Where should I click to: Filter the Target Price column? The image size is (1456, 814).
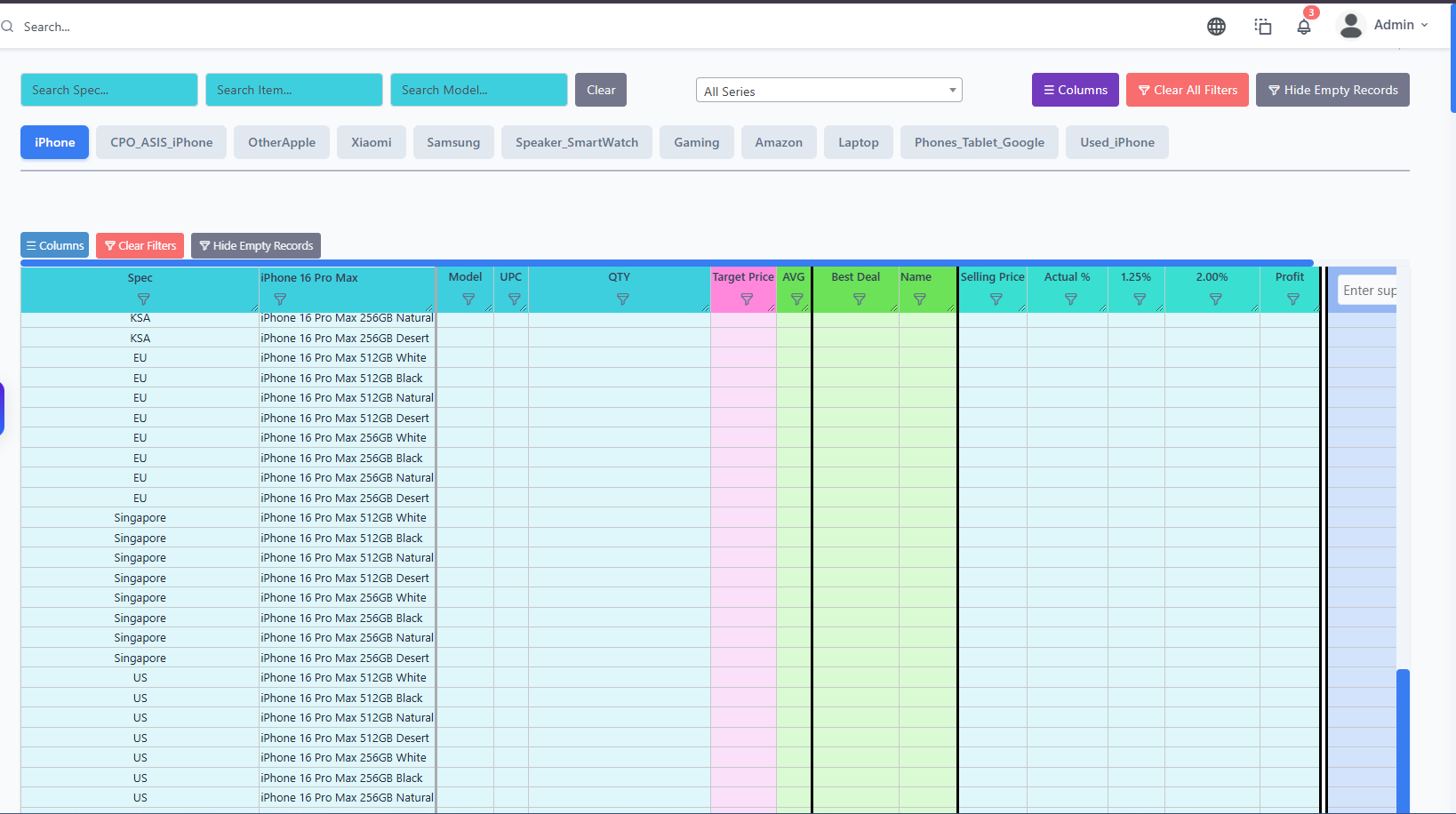point(747,299)
